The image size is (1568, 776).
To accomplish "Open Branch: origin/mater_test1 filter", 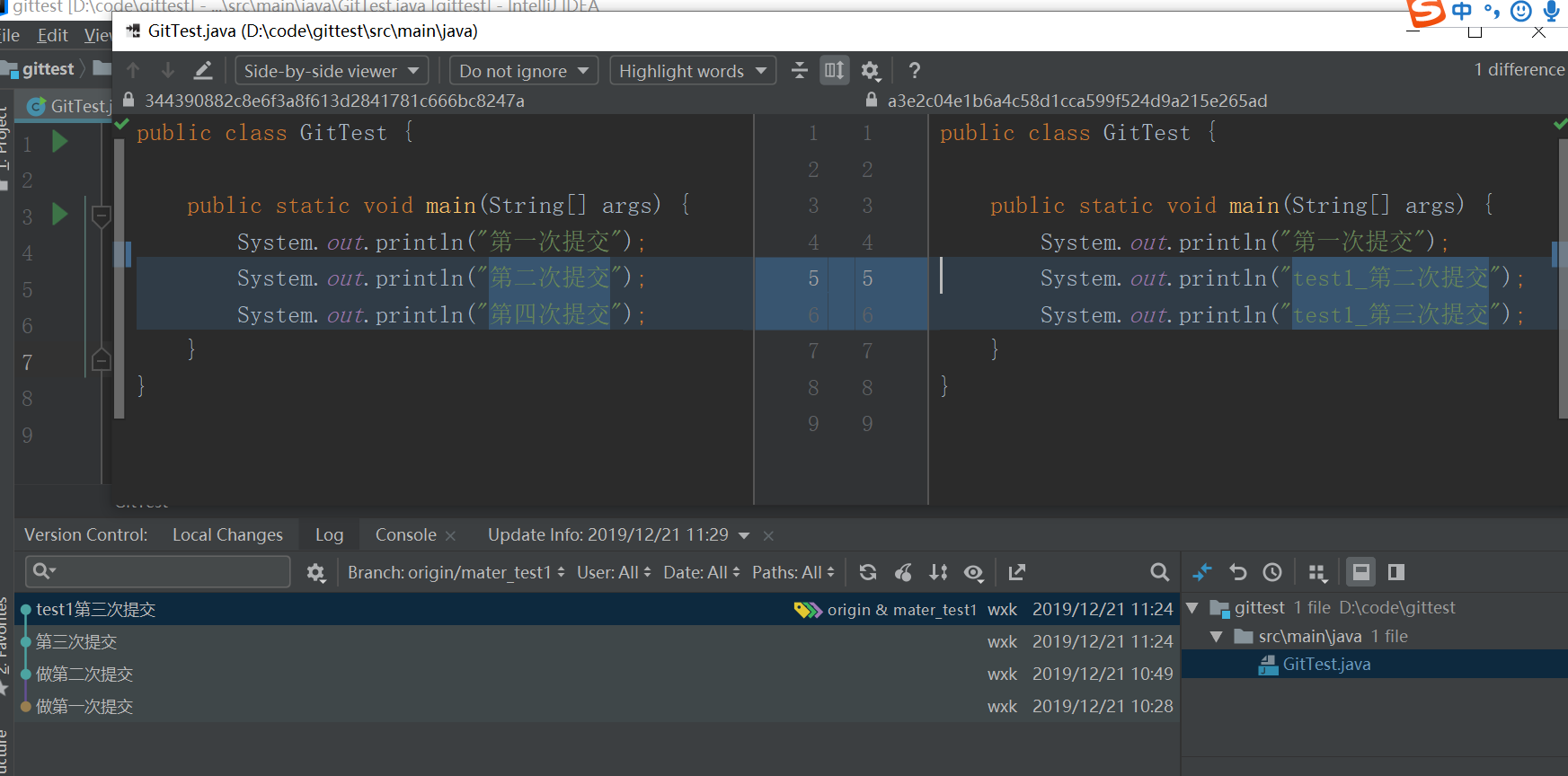I will coord(456,572).
